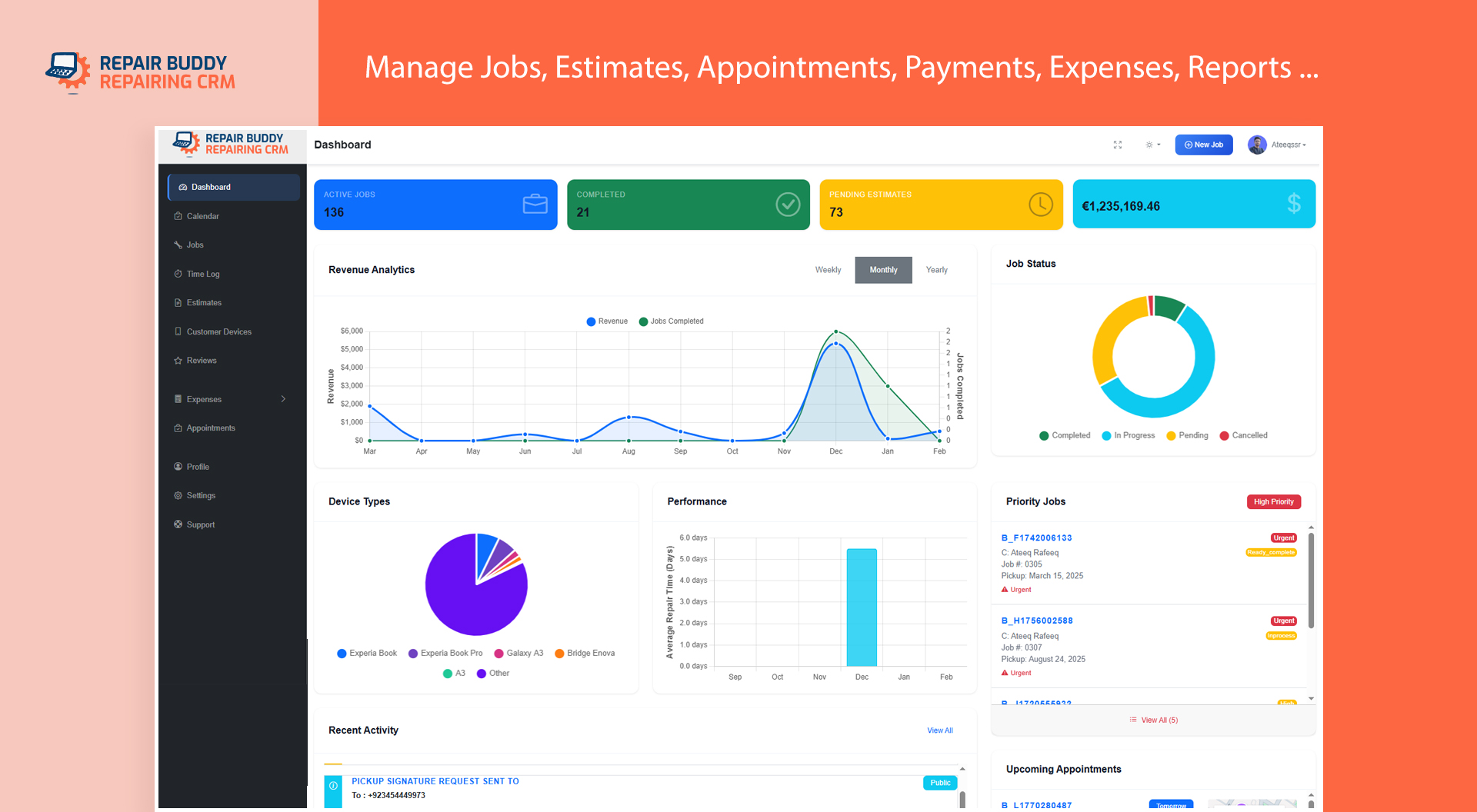Screen dimensions: 1477x812
Task: Open the theme switcher dropdown
Action: (1152, 145)
